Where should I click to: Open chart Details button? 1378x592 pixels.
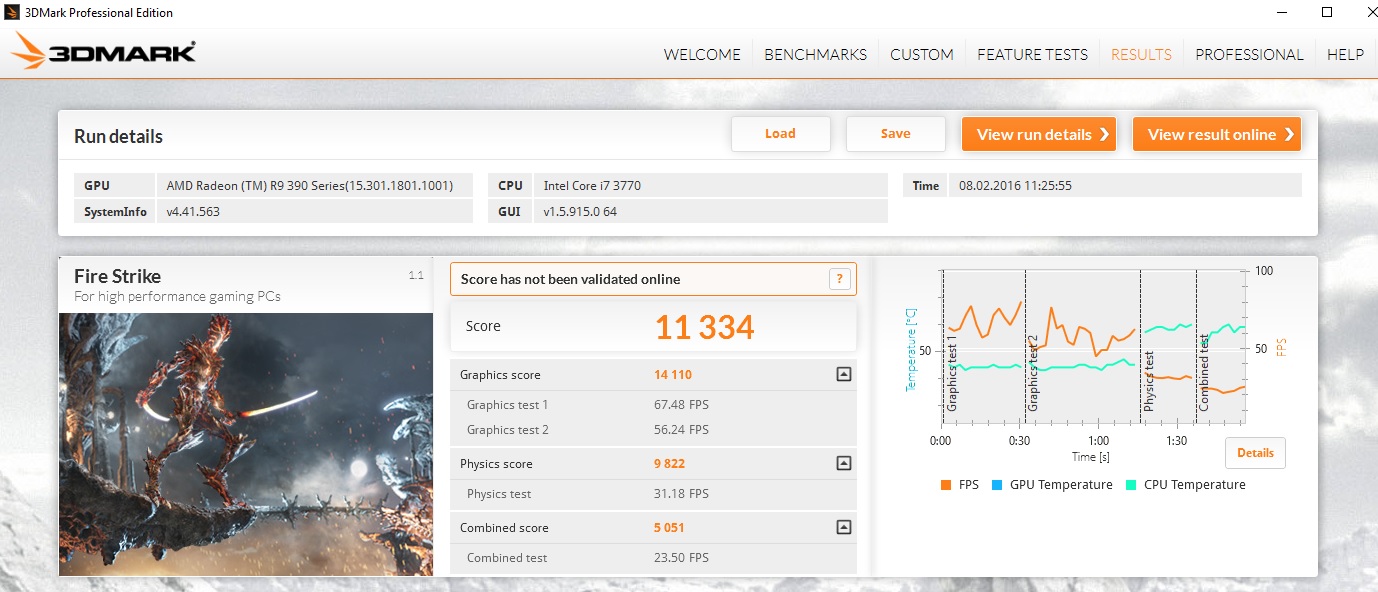coord(1255,453)
